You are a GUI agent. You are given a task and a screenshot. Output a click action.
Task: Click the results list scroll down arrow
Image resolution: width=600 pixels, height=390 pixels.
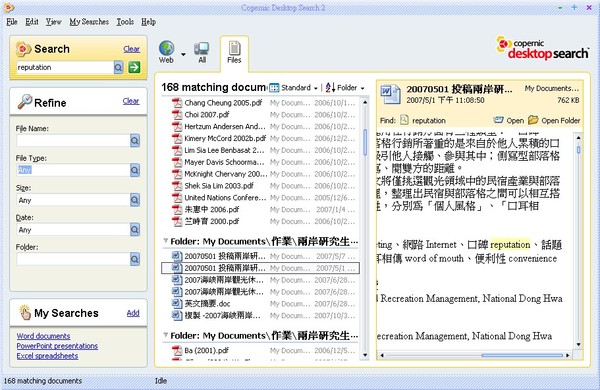coord(365,355)
